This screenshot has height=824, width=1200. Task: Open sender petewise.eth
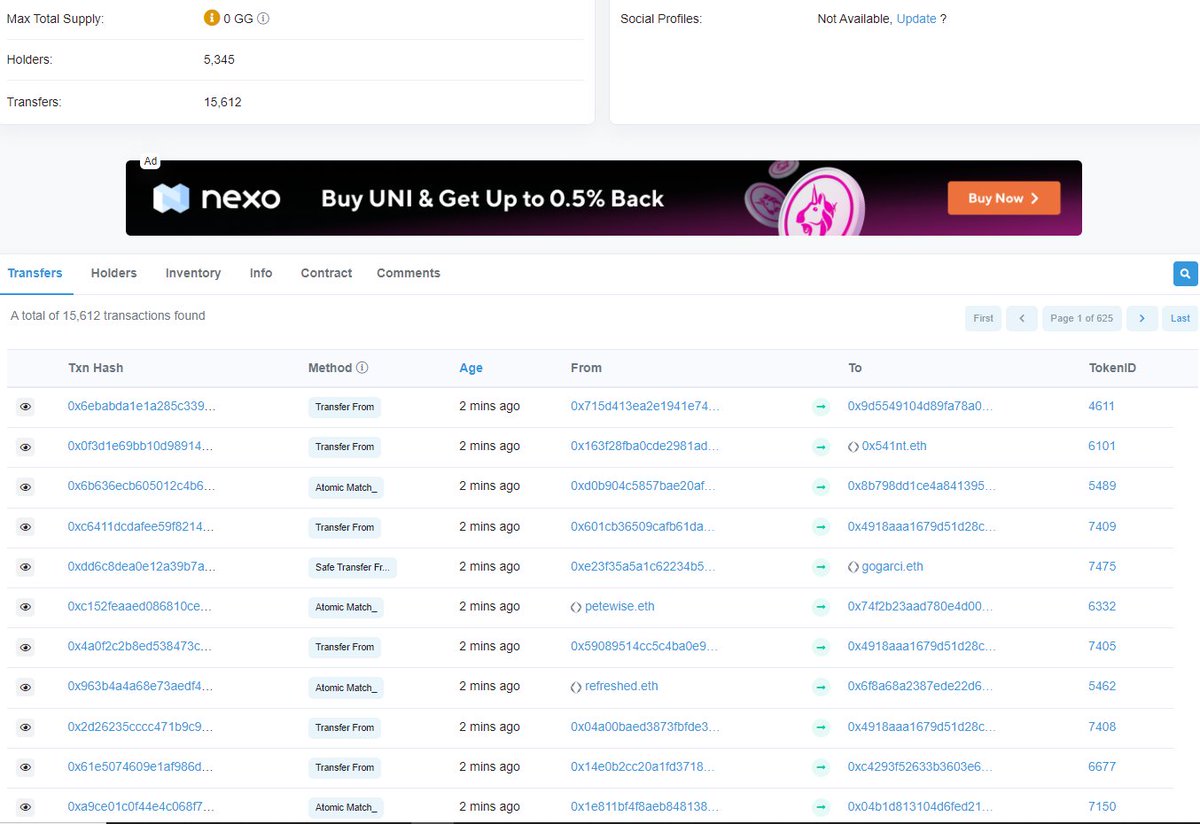click(x=620, y=607)
